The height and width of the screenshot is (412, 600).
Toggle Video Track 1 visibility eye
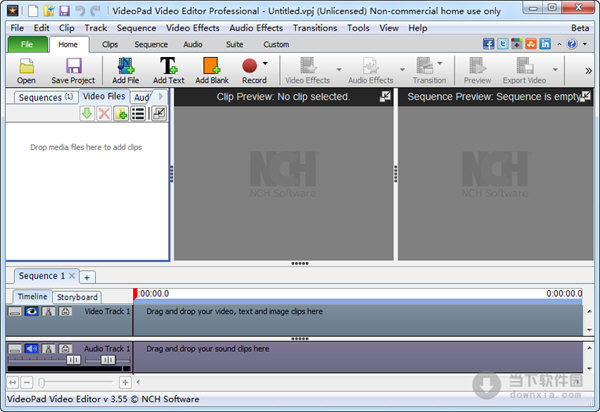point(31,311)
